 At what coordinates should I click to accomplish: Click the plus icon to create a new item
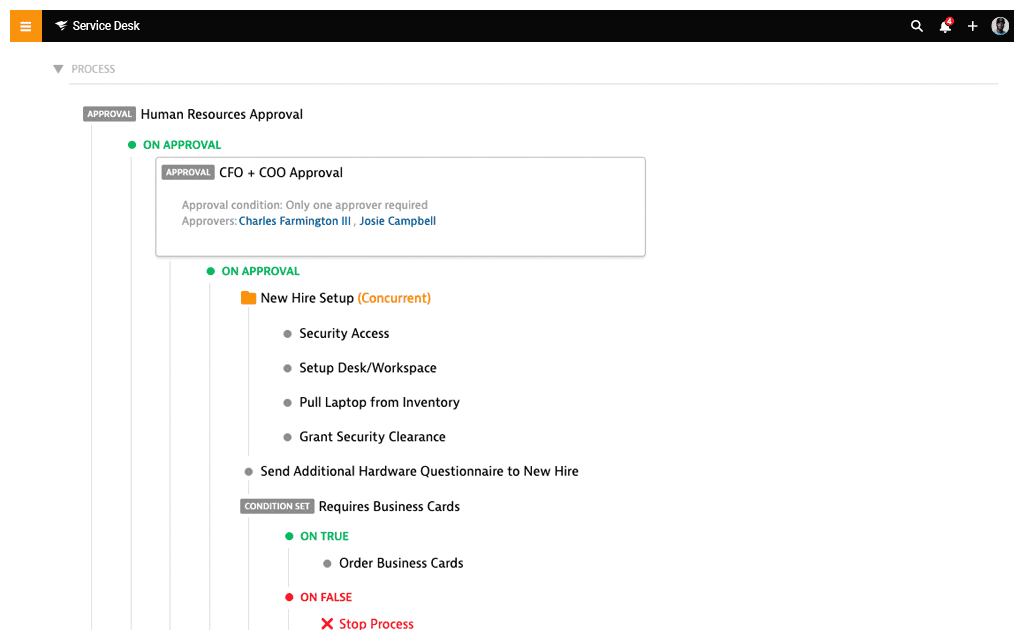coord(972,26)
